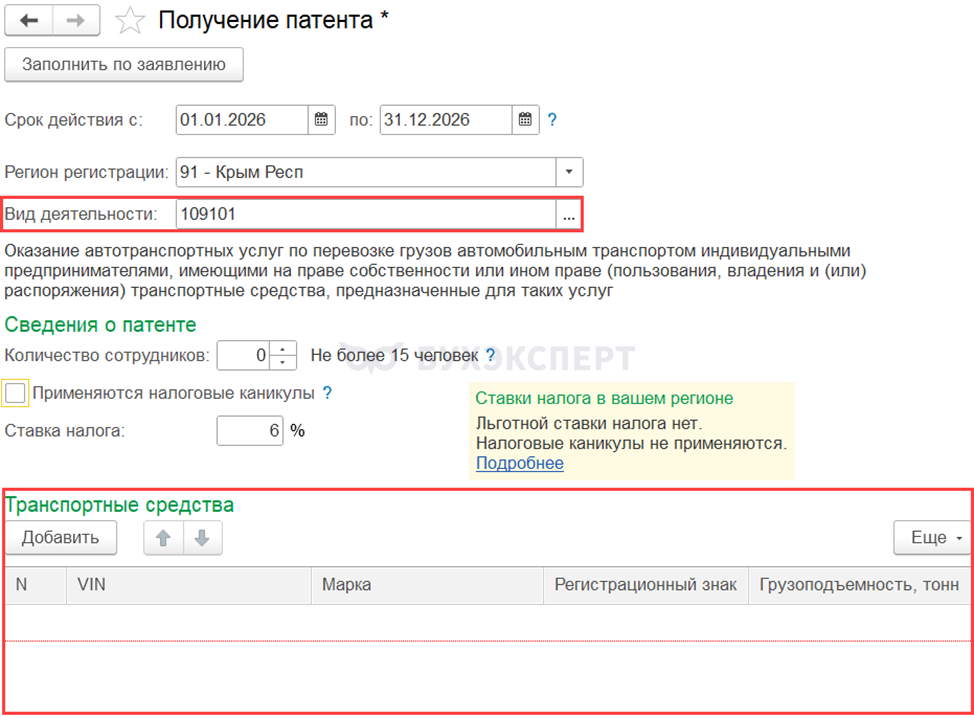Open calendar for the start date

(321, 120)
